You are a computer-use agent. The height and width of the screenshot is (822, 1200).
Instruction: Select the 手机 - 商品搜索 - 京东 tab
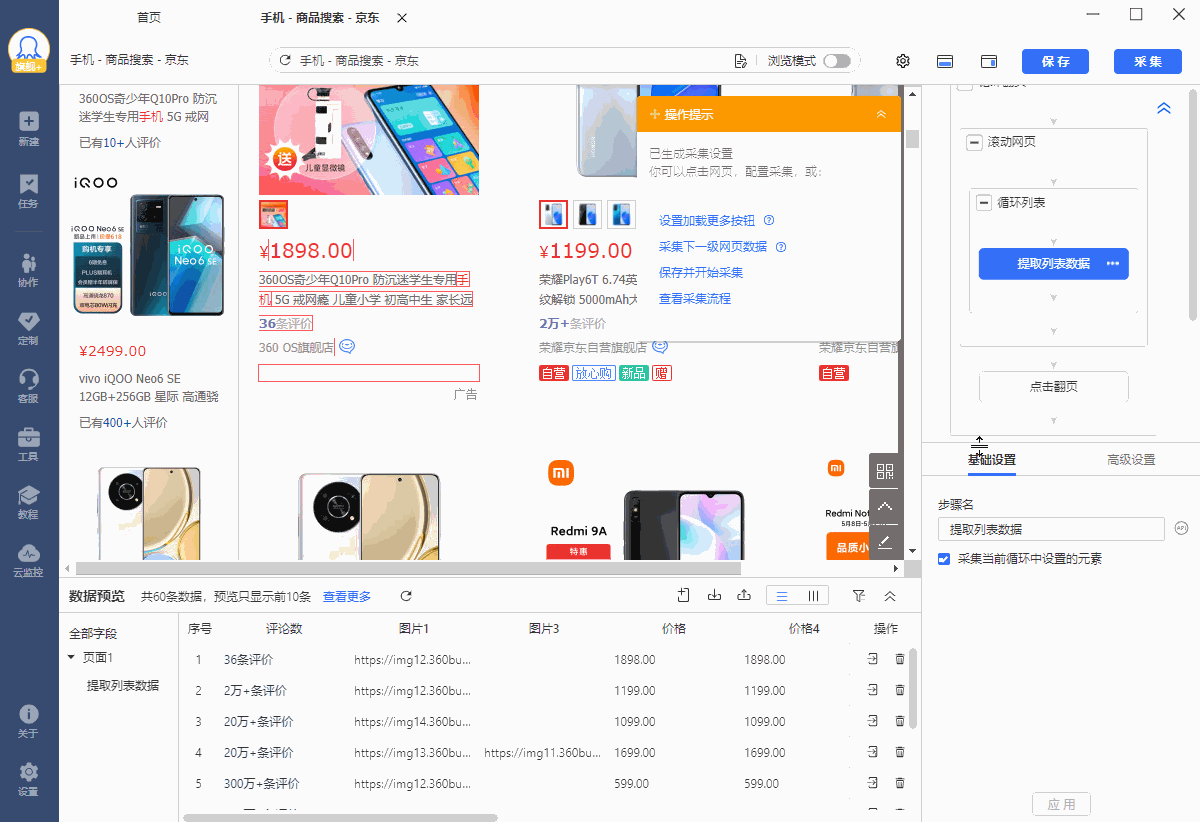pos(320,18)
